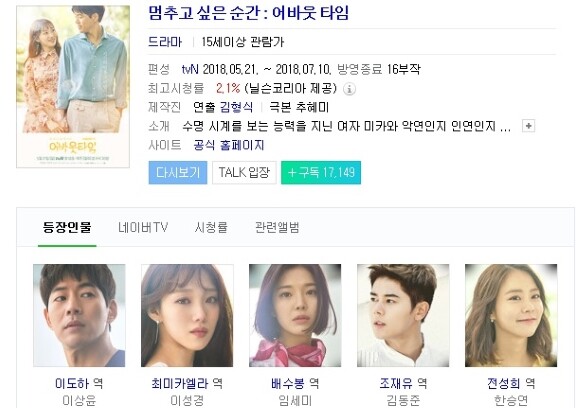Open the 조재유 역 cast photo
This screenshot has width=580, height=408.
click(403, 316)
